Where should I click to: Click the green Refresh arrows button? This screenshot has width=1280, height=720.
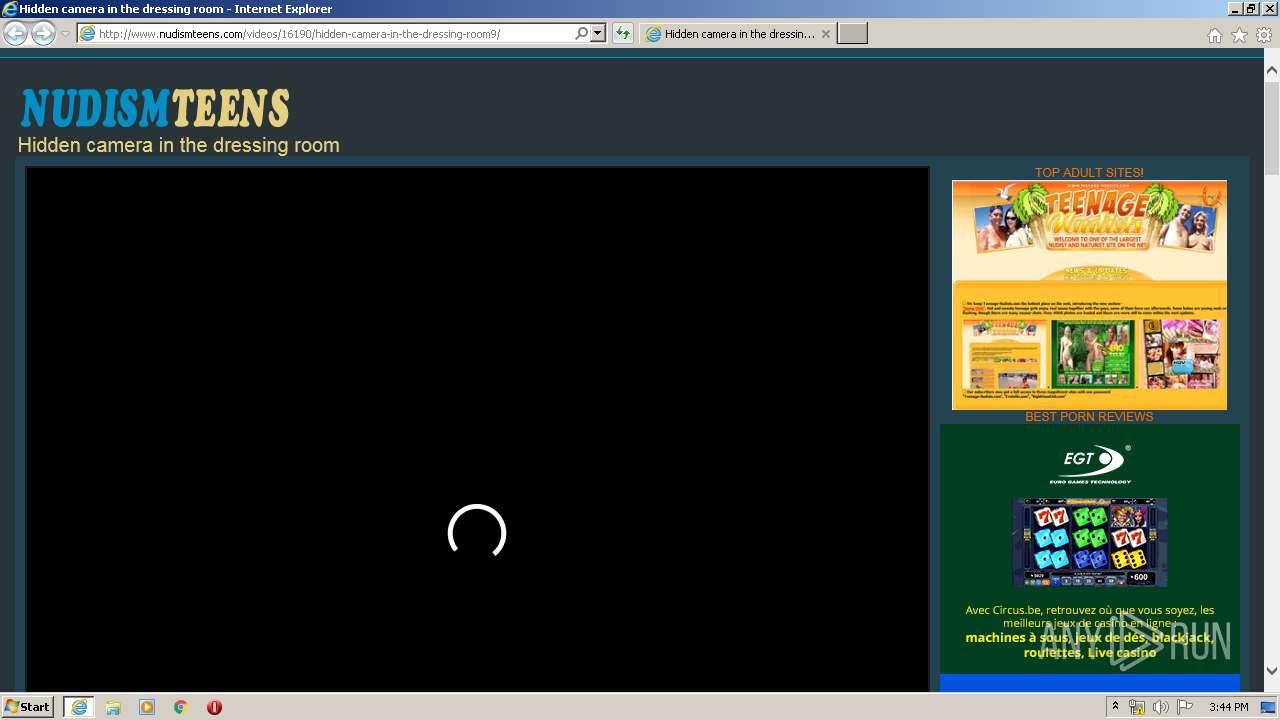coord(623,34)
